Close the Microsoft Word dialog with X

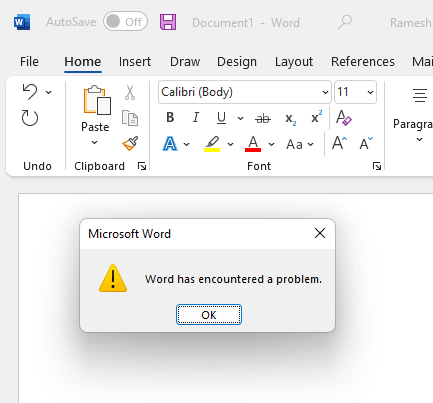coord(320,233)
